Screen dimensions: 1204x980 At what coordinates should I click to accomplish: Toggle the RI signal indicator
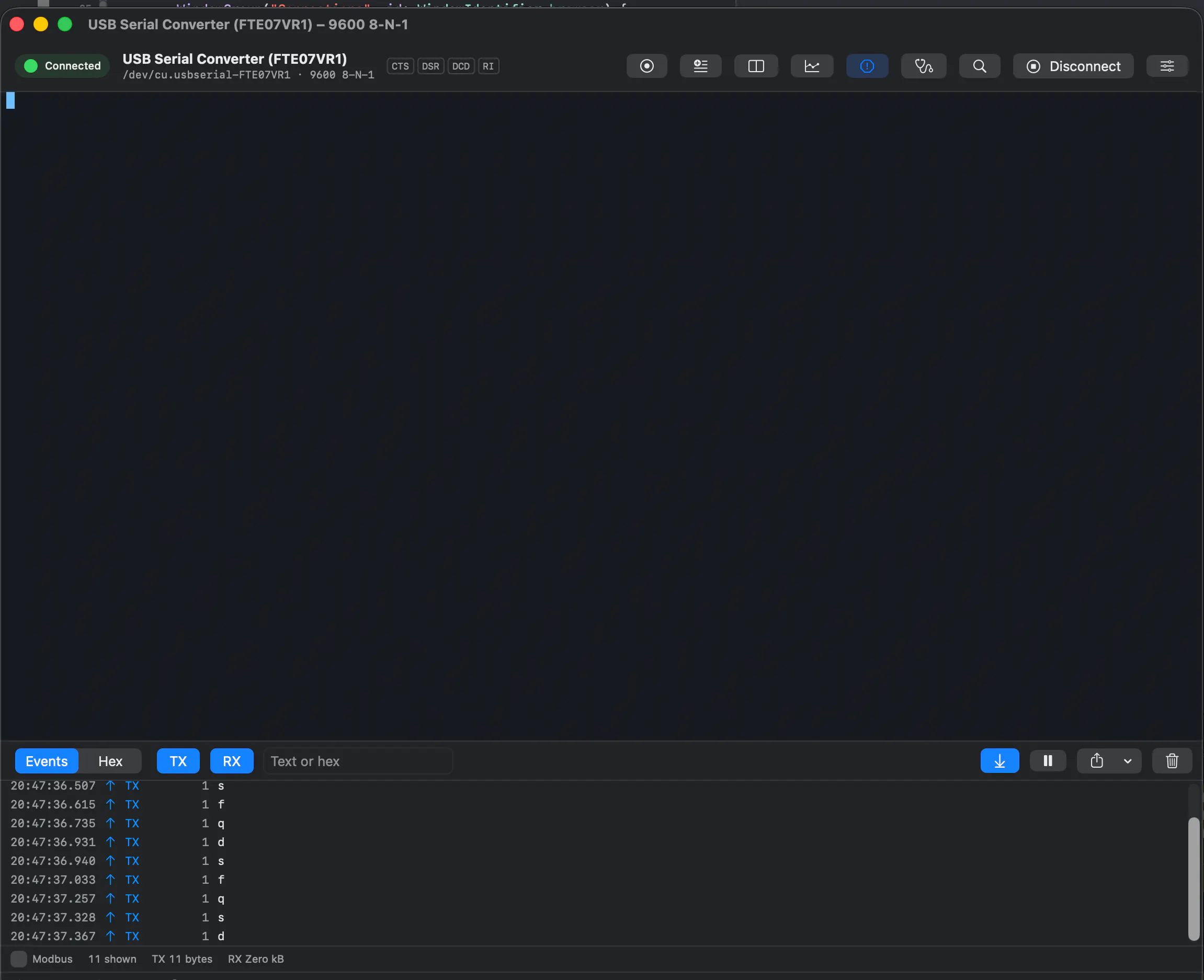point(489,66)
